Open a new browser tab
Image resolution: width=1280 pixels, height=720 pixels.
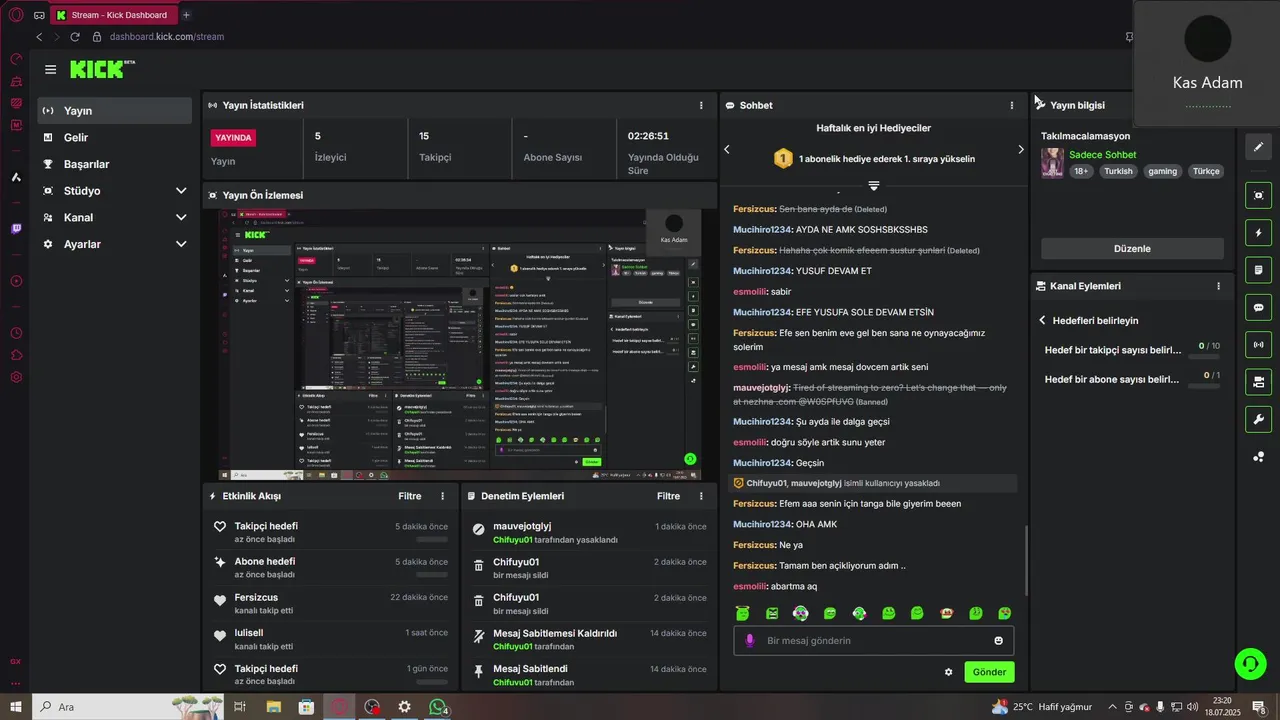pyautogui.click(x=186, y=15)
